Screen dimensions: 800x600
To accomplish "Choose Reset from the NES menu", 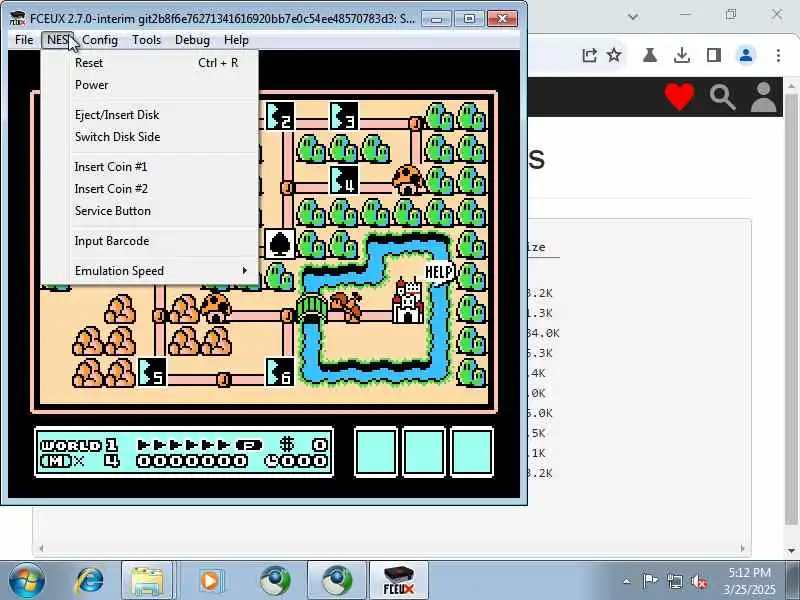I will [x=151, y=63].
